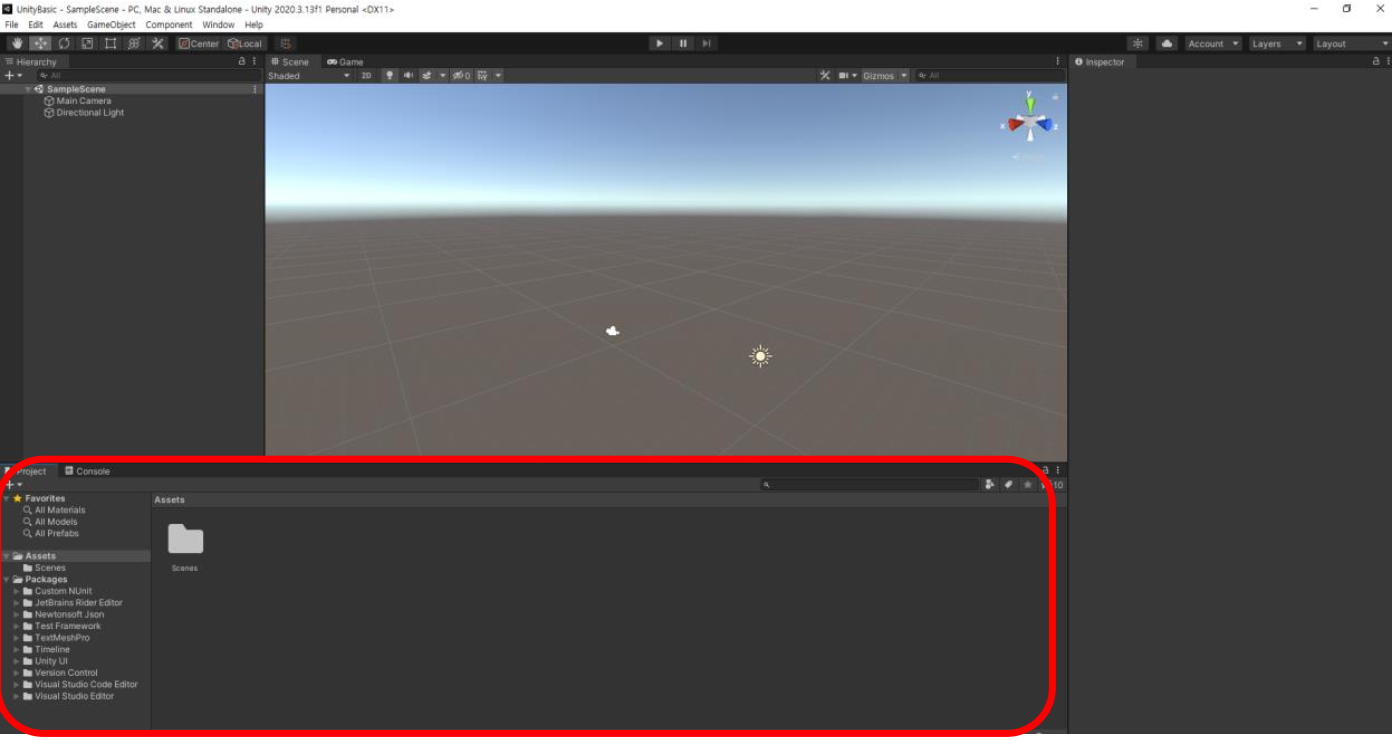
Task: Start Play mode
Action: 659,44
